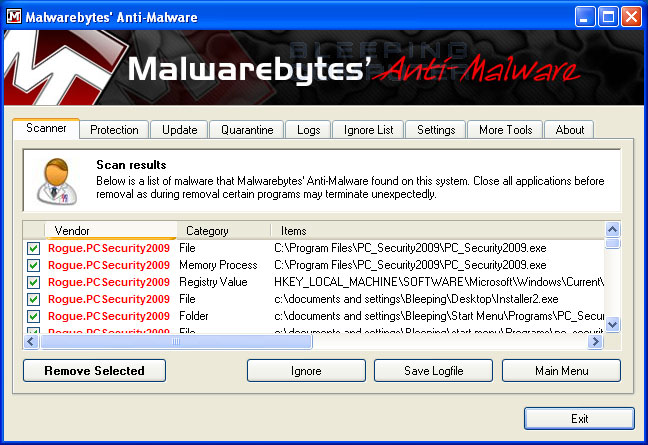Maximize the Malwarebytes window
This screenshot has height=445, width=648.
click(608, 17)
